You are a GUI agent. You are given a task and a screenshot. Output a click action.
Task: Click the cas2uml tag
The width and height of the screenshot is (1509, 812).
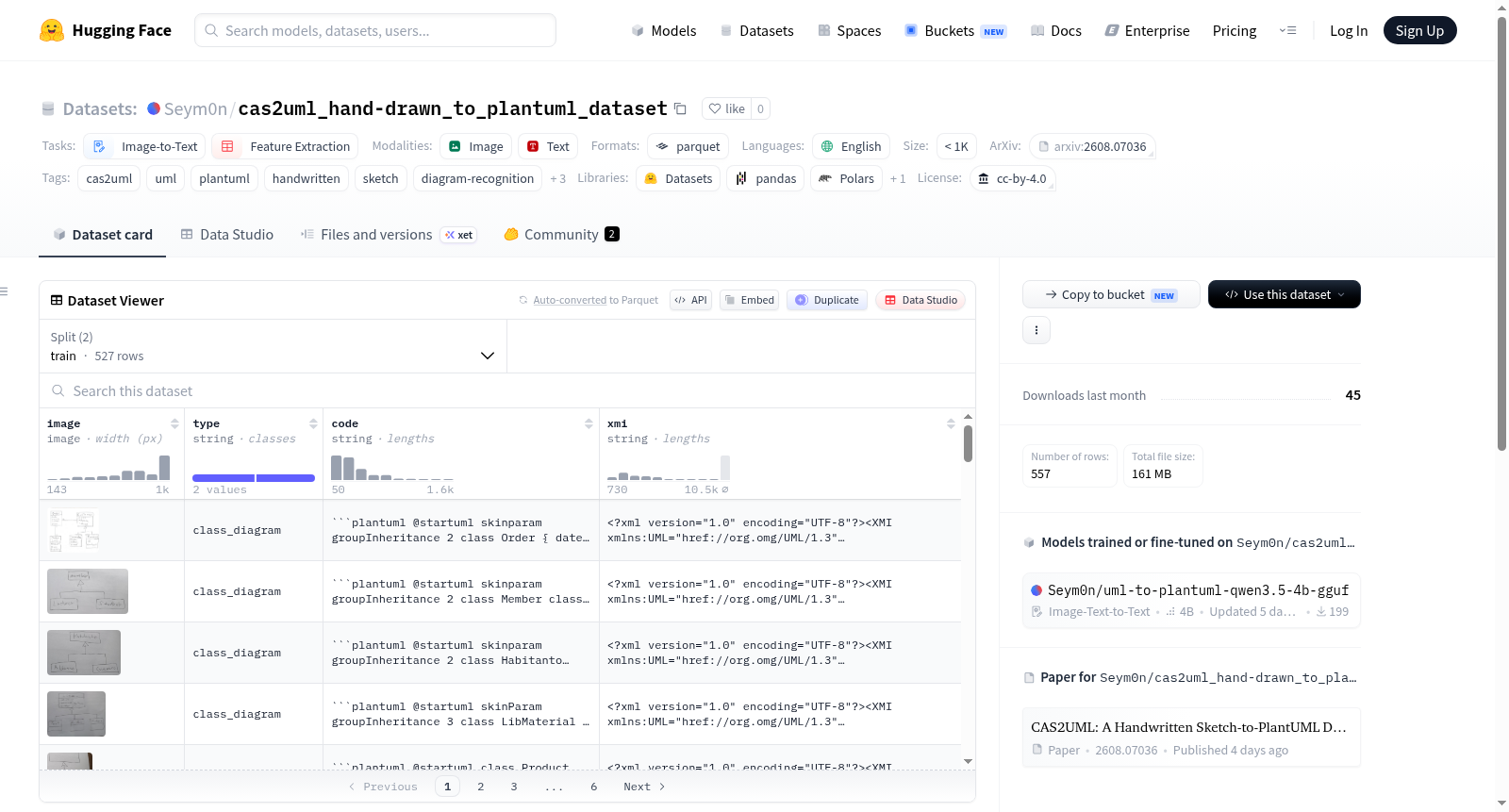109,178
